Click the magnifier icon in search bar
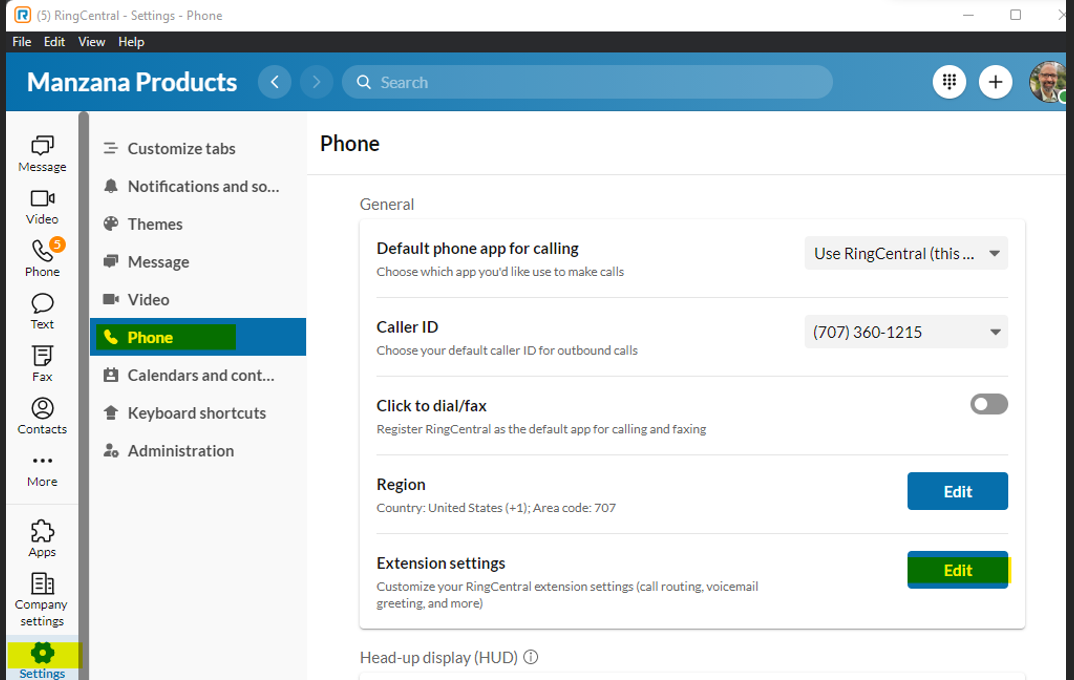 pos(364,82)
